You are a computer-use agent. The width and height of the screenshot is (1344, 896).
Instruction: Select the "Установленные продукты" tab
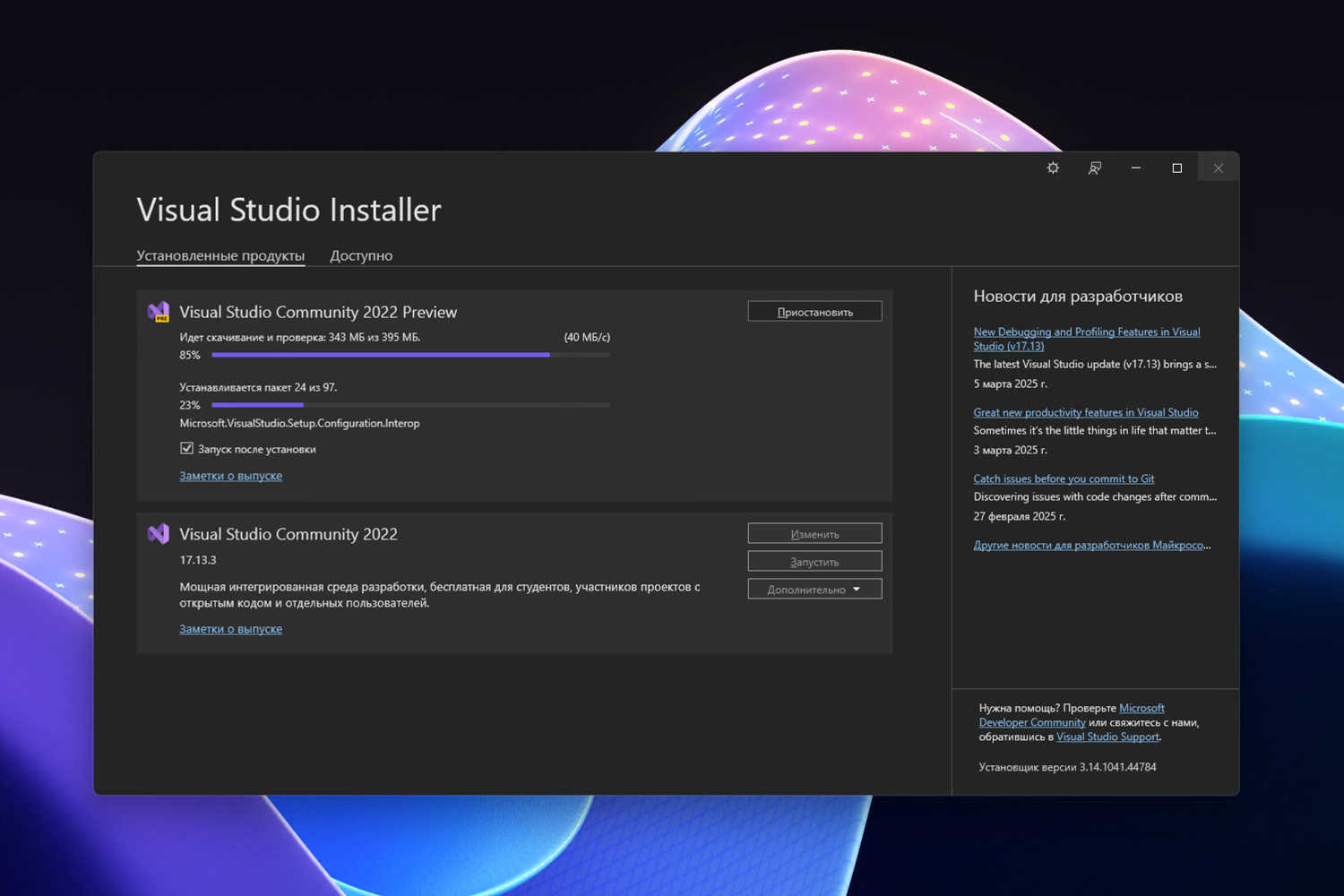(220, 256)
